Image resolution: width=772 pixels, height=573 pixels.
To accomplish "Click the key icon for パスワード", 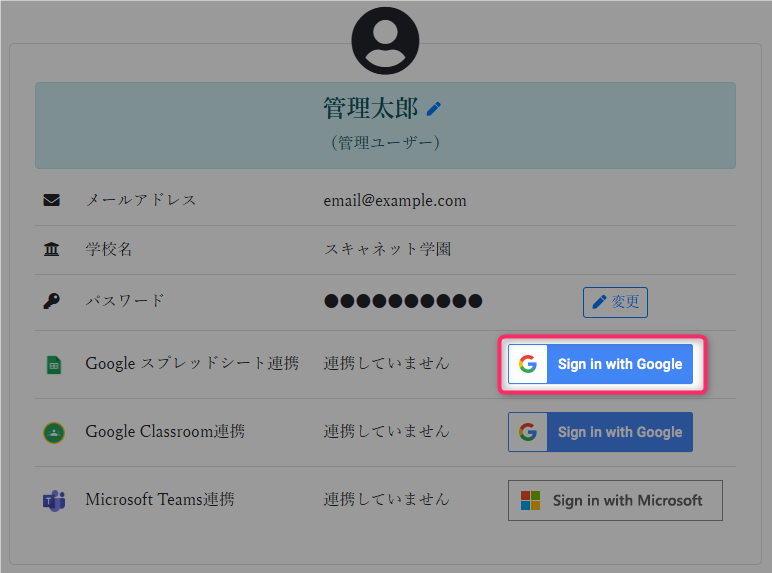I will 52,301.
